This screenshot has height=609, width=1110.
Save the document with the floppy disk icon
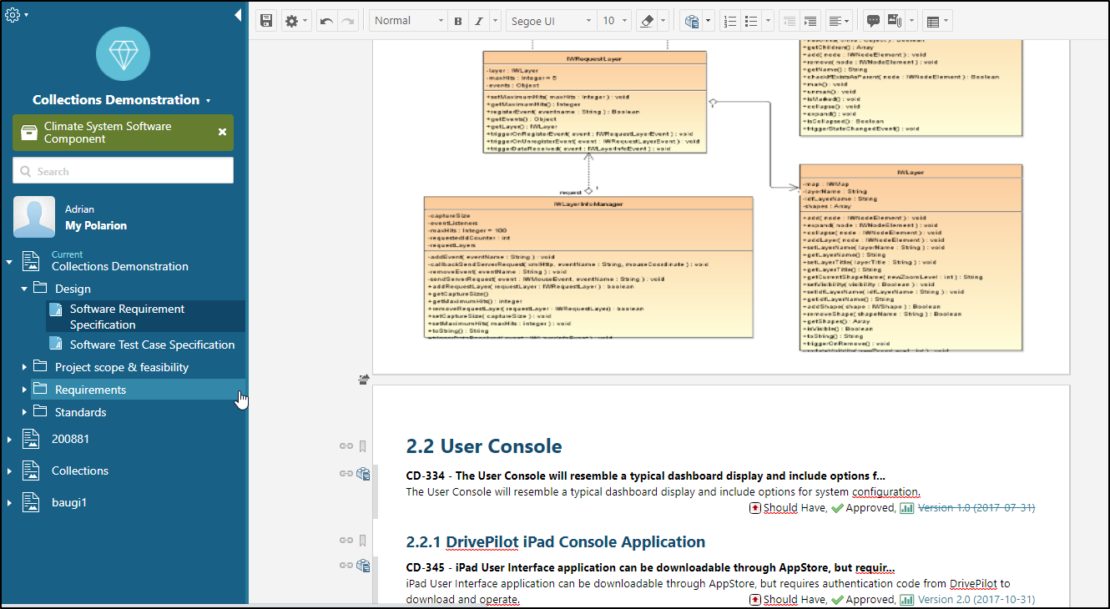[266, 21]
